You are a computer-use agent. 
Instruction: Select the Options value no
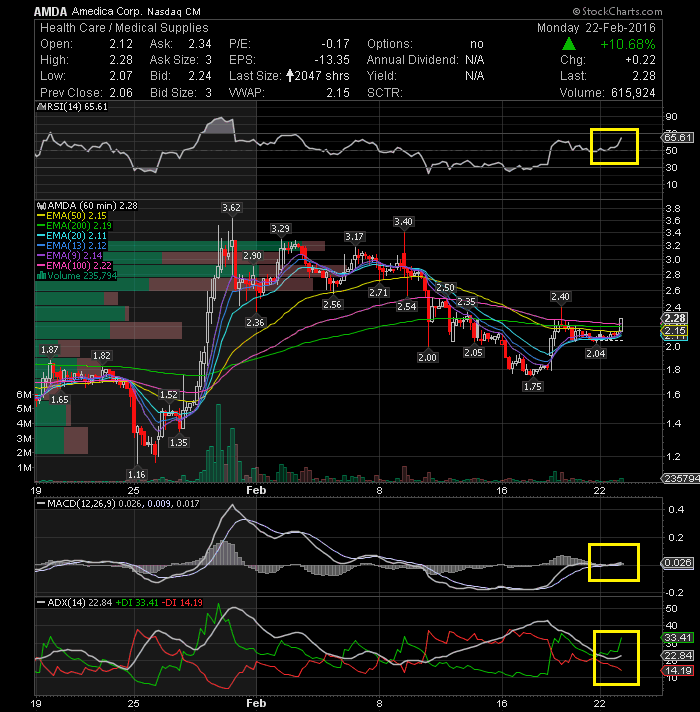click(x=477, y=44)
